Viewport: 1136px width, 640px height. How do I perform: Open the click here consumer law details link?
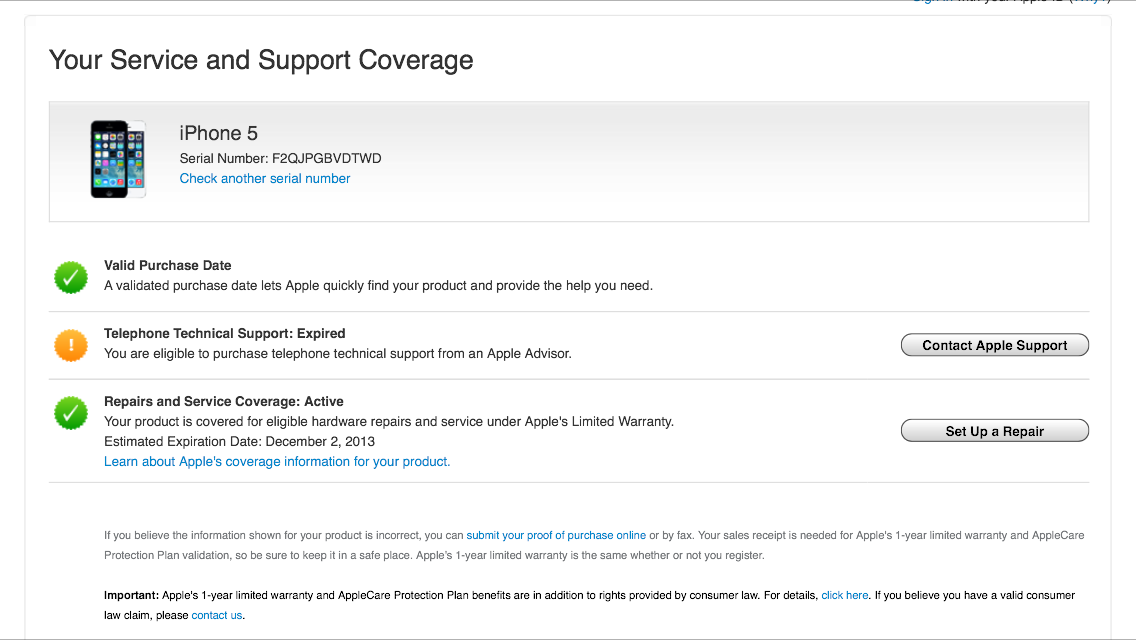[x=844, y=596]
